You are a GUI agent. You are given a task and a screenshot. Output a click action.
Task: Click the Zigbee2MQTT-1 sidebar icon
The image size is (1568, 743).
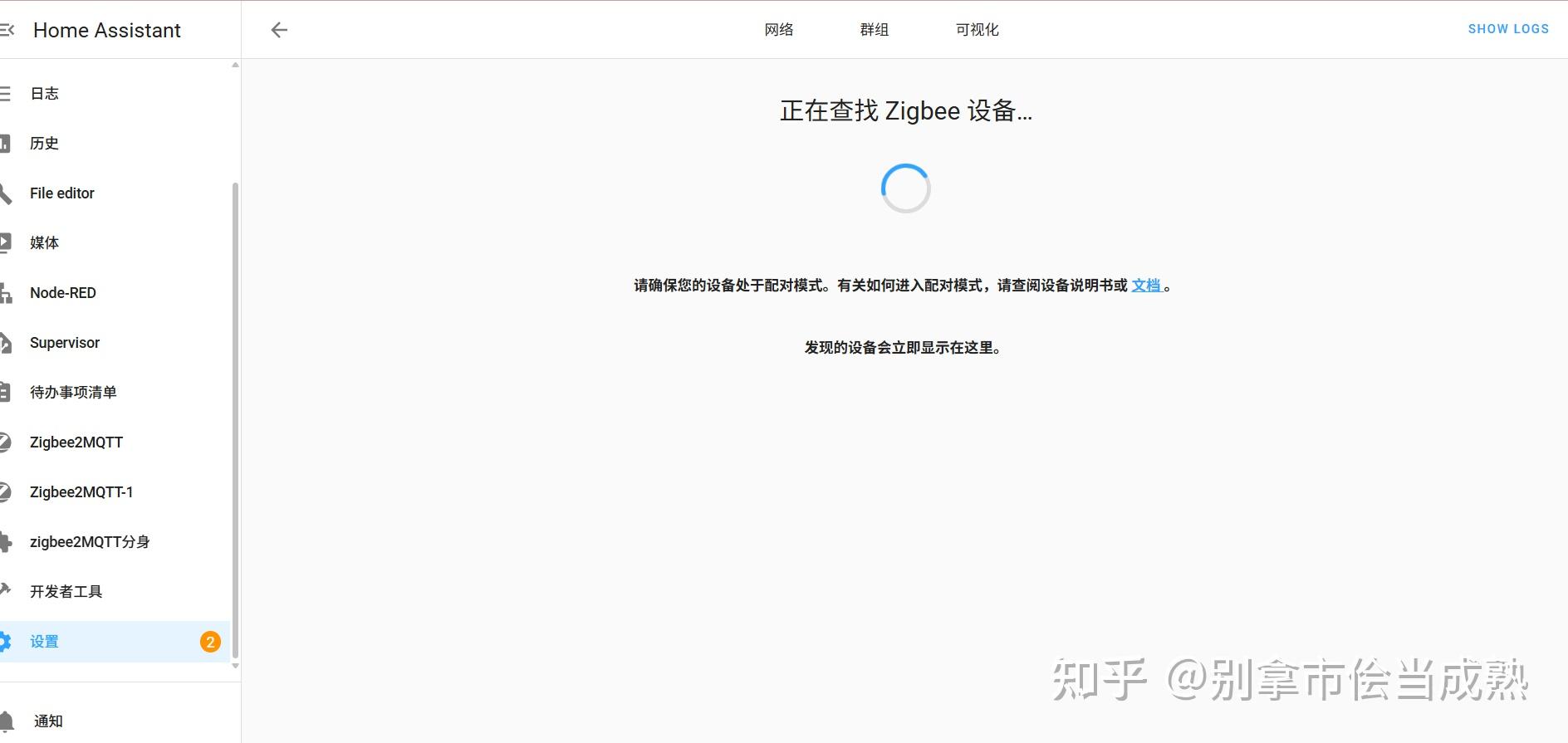[x=5, y=492]
